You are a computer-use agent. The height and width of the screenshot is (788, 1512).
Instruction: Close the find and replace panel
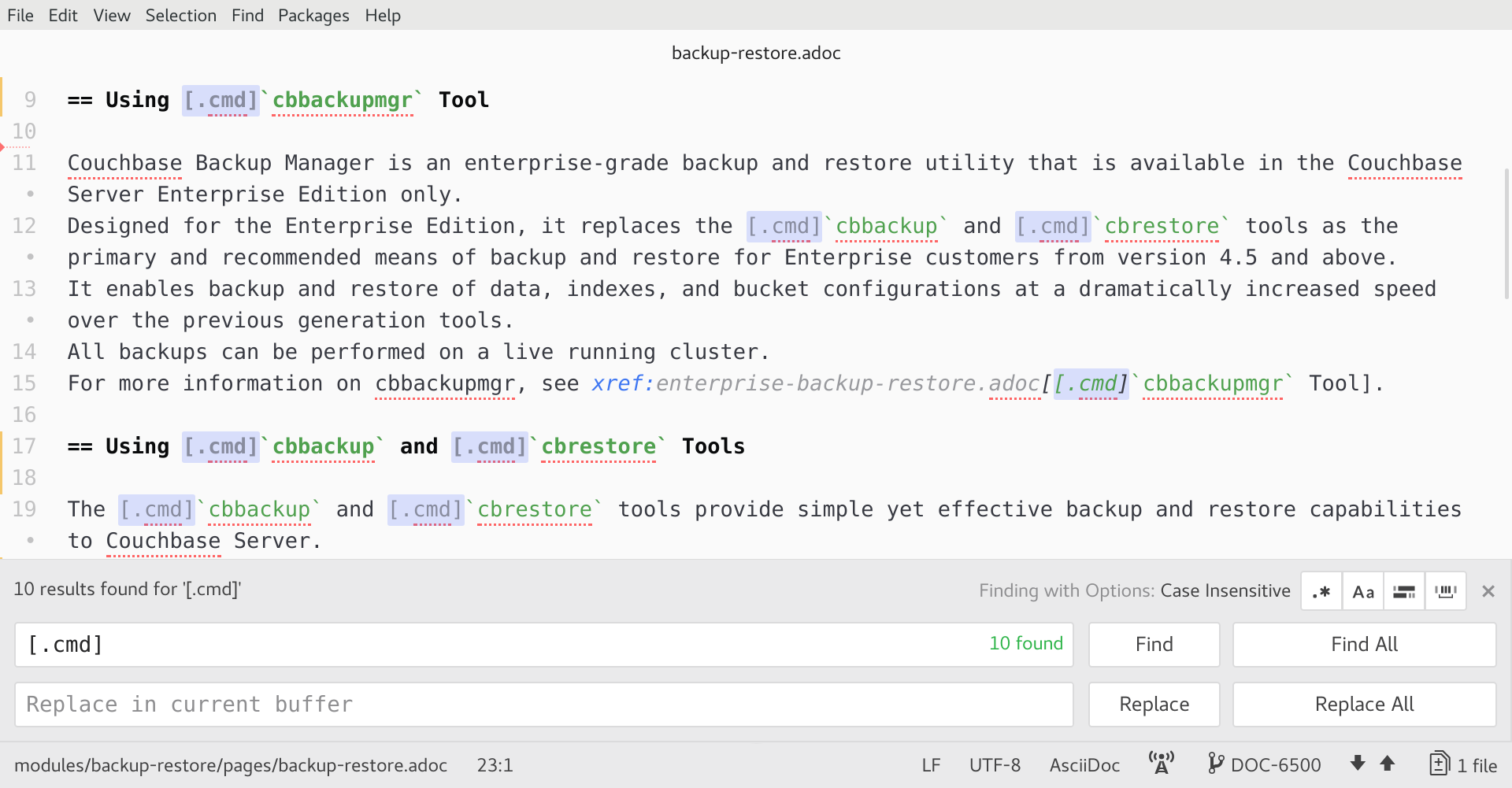click(1488, 591)
